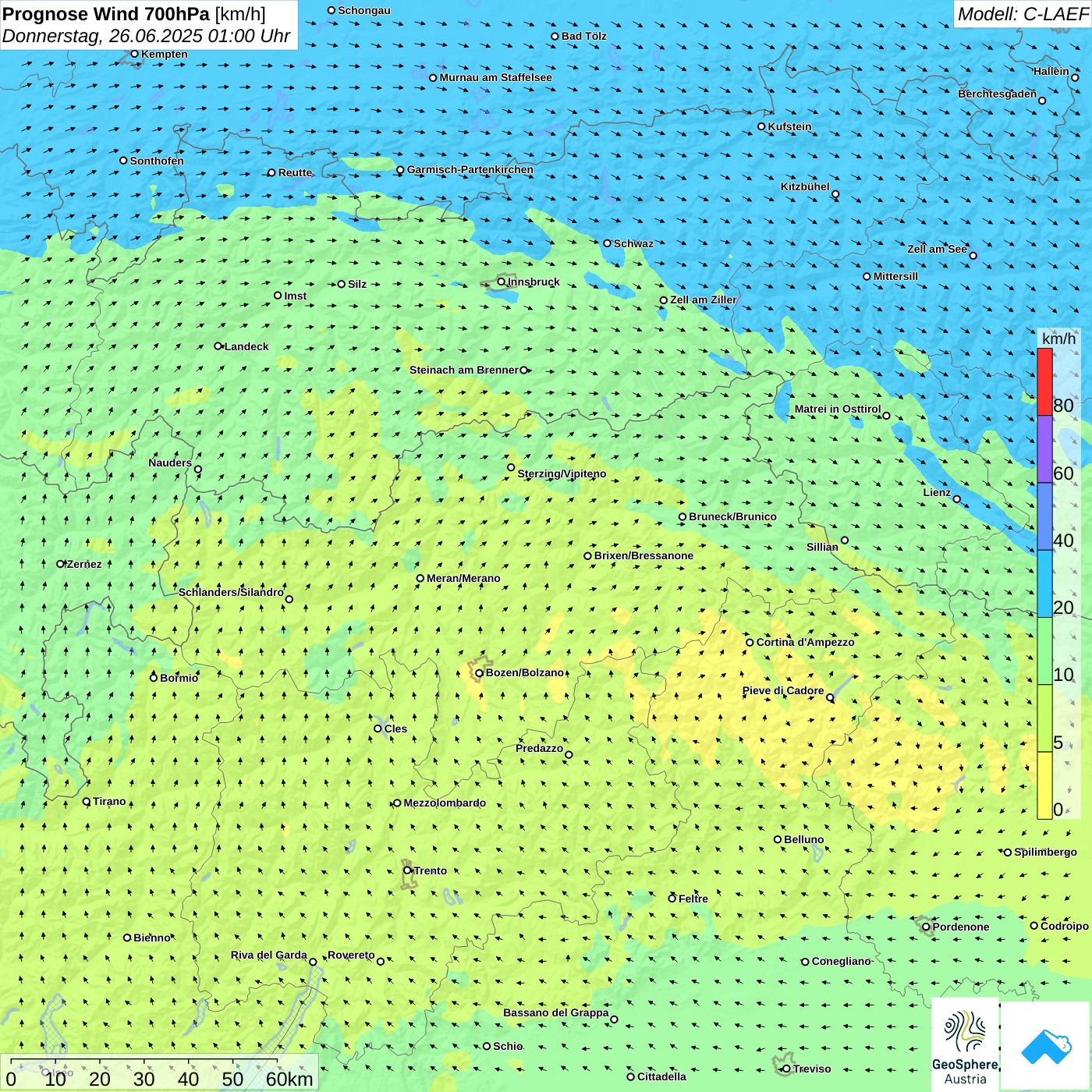Screen dimensions: 1092x1092
Task: Click the purple 60 km/h legend segment
Action: (1044, 448)
